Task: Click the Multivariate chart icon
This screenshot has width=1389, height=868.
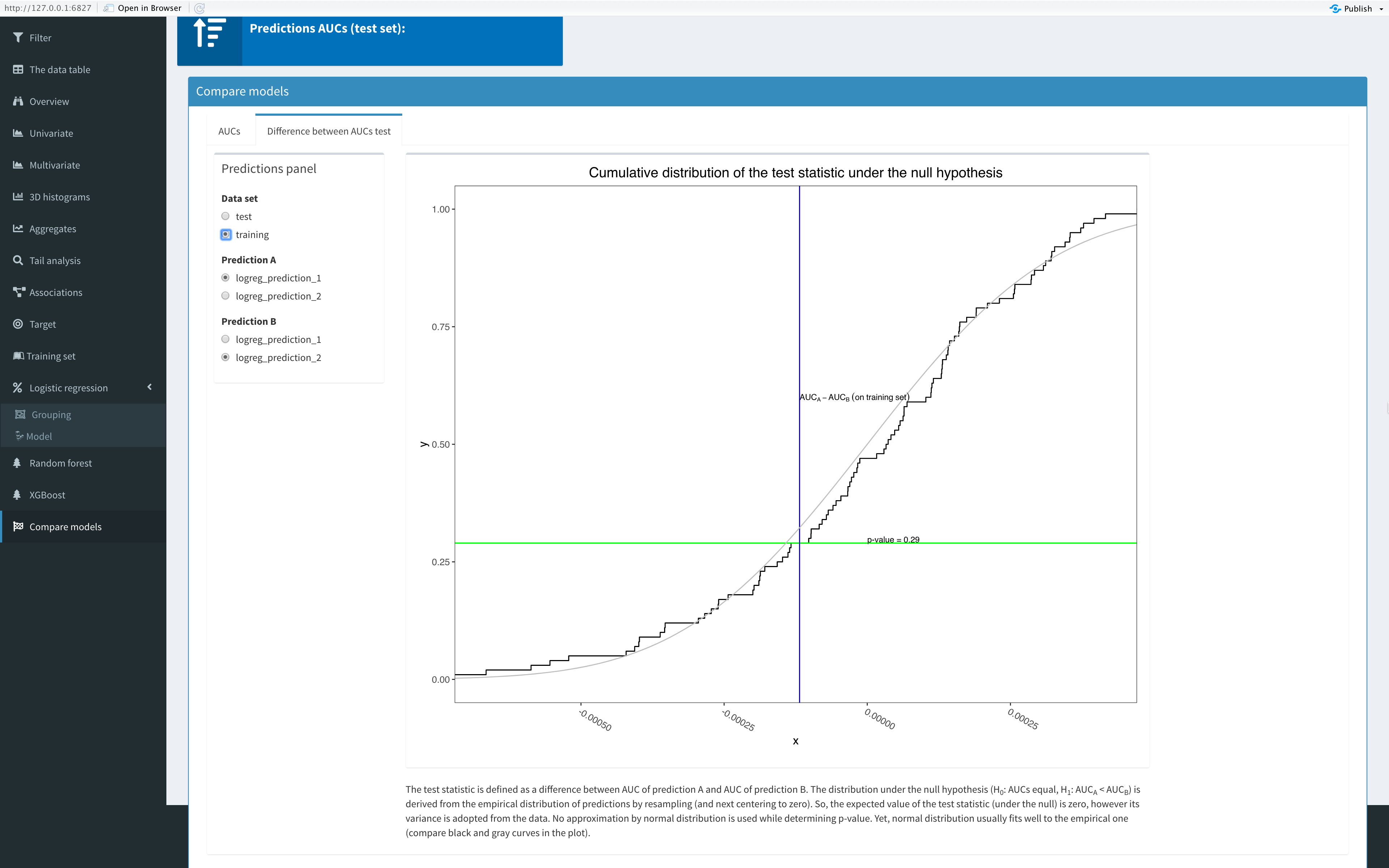Action: coord(18,165)
